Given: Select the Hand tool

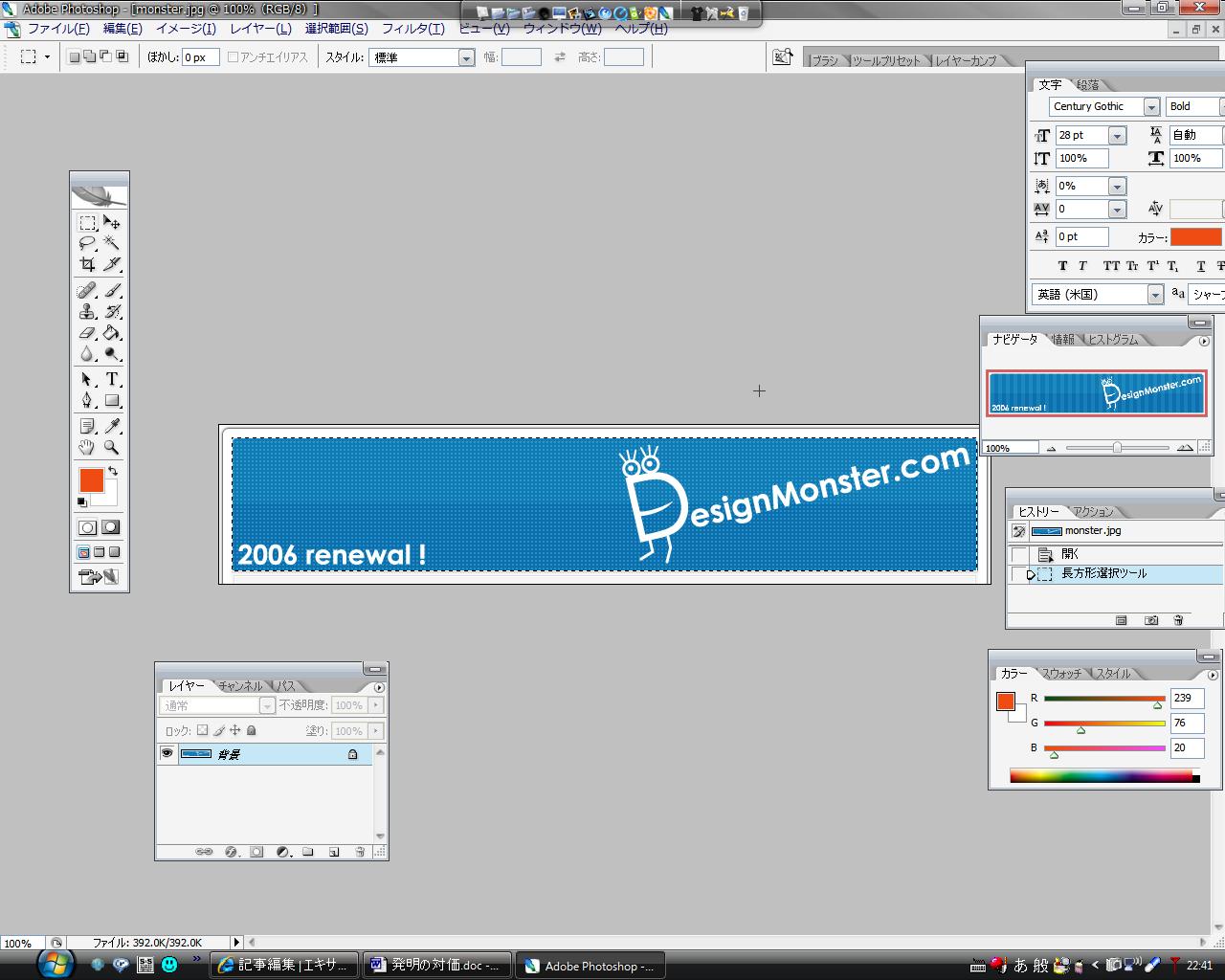Looking at the screenshot, I should 87,447.
